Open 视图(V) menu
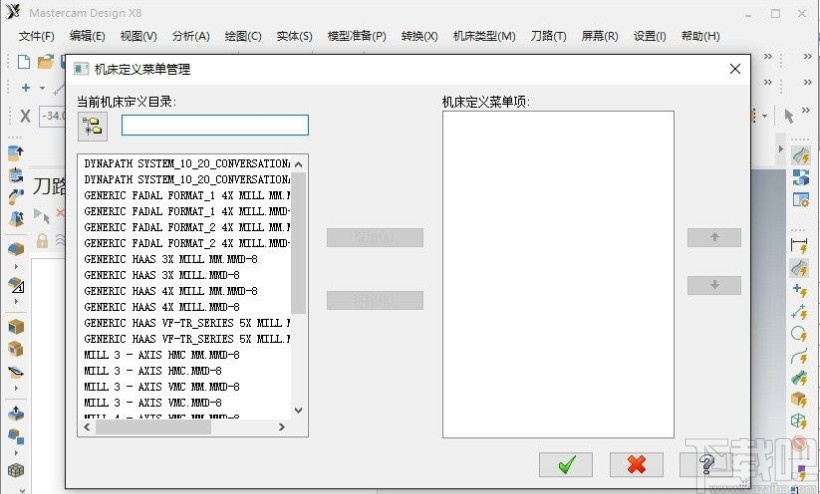Viewport: 820px width, 494px height. 139,36
